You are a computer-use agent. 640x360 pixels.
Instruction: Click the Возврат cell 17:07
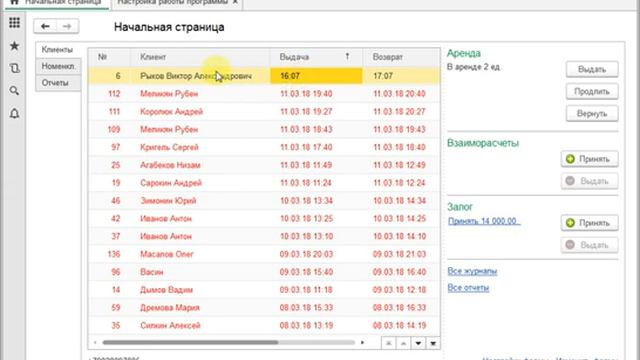click(401, 76)
